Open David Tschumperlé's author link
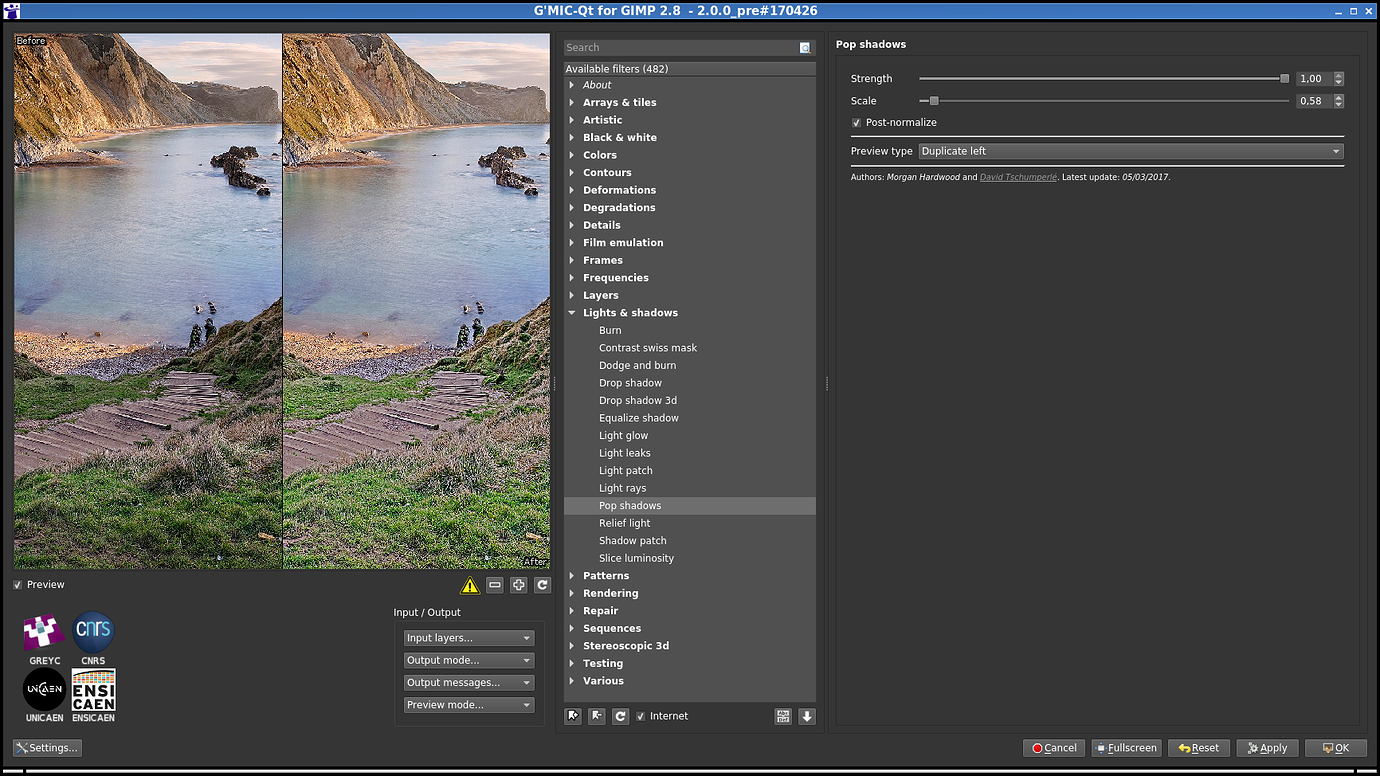This screenshot has height=776, width=1380. (x=1018, y=176)
